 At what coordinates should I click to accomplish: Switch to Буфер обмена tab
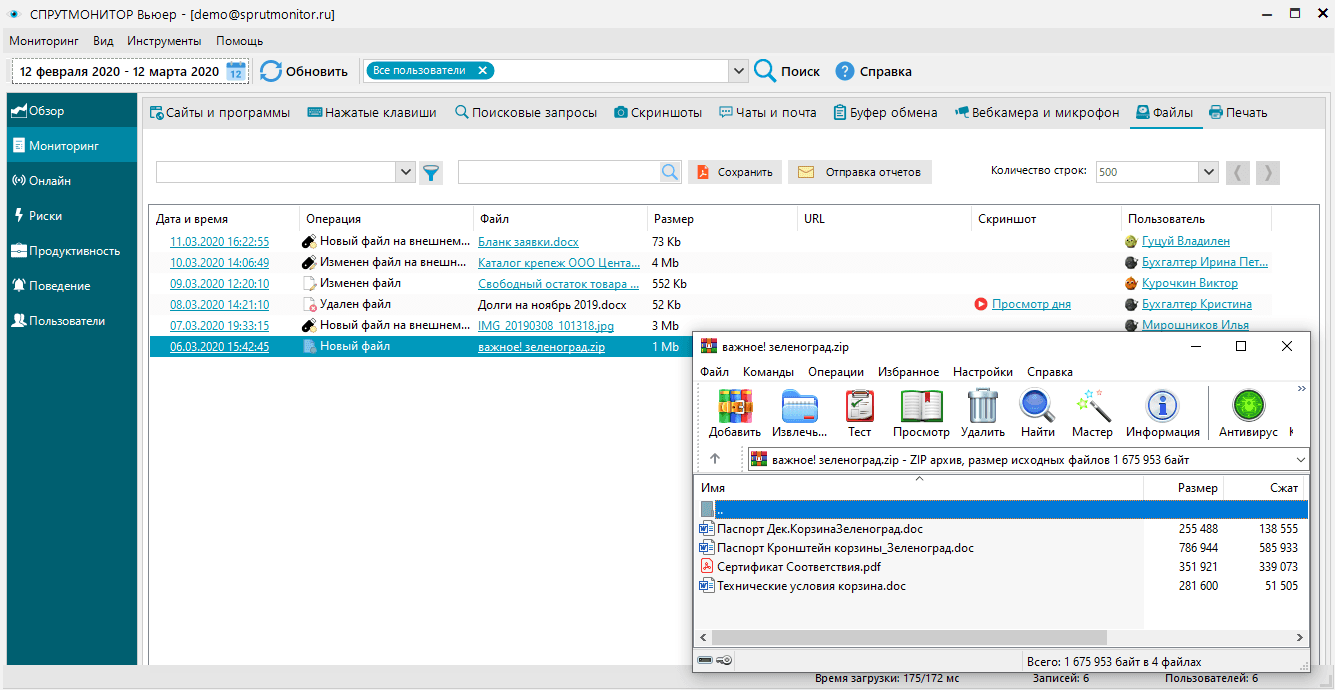click(x=885, y=113)
